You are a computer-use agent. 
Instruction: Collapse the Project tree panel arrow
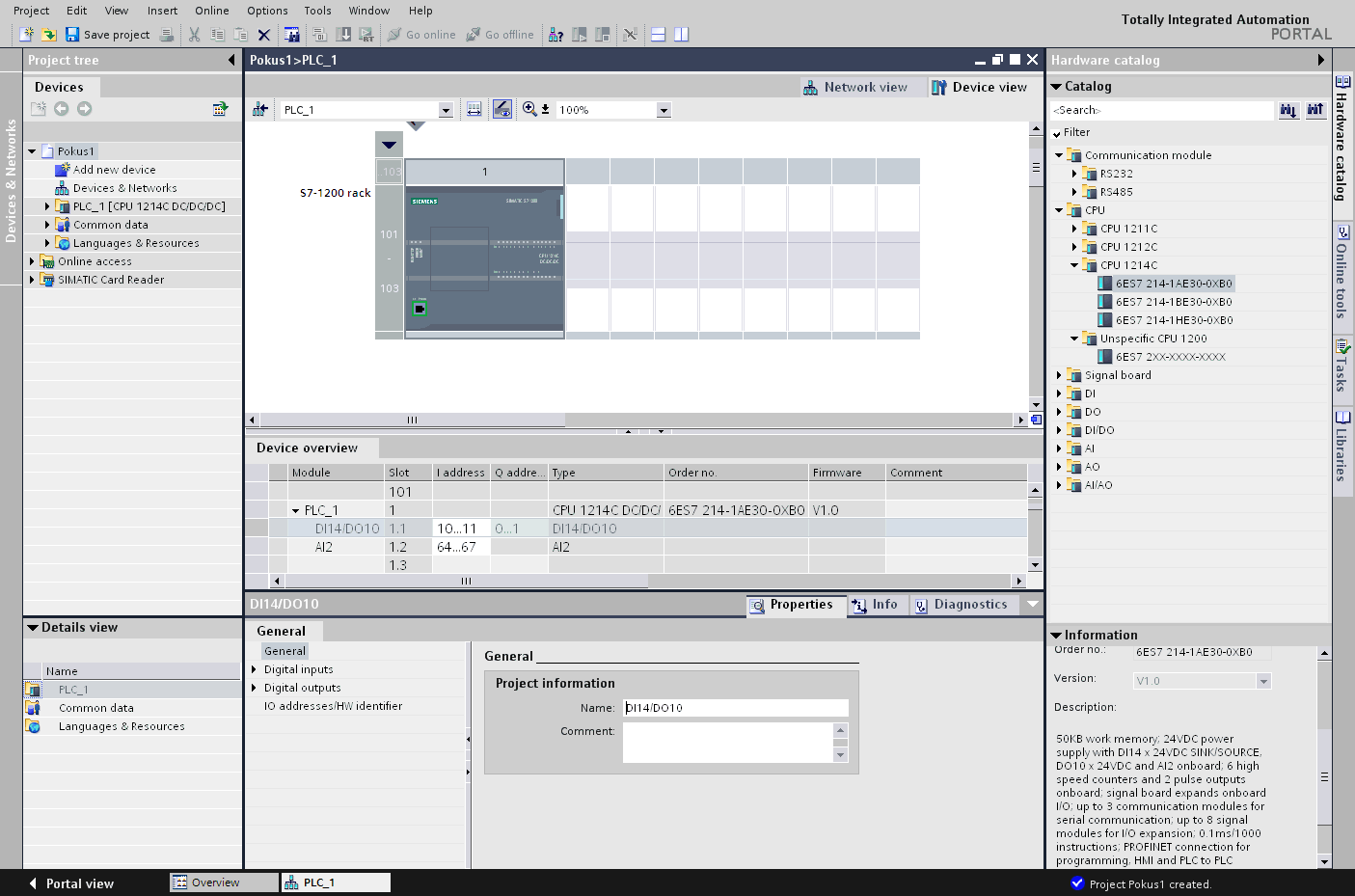pos(231,60)
